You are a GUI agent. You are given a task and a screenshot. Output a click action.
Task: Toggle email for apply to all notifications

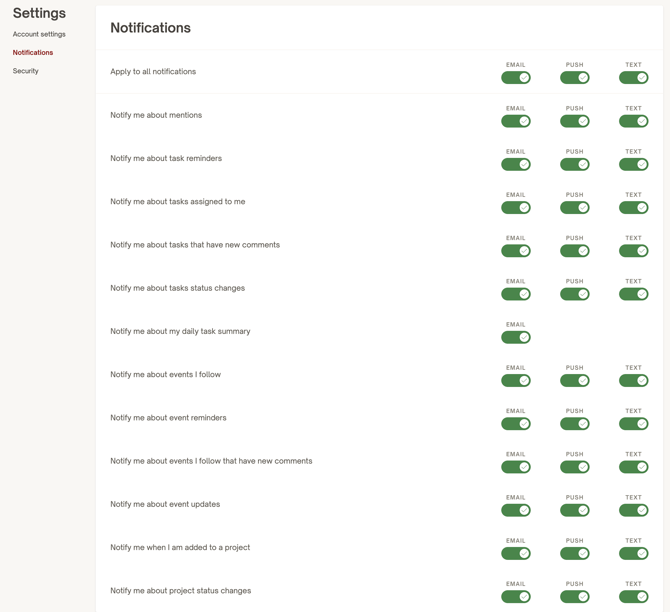516,78
